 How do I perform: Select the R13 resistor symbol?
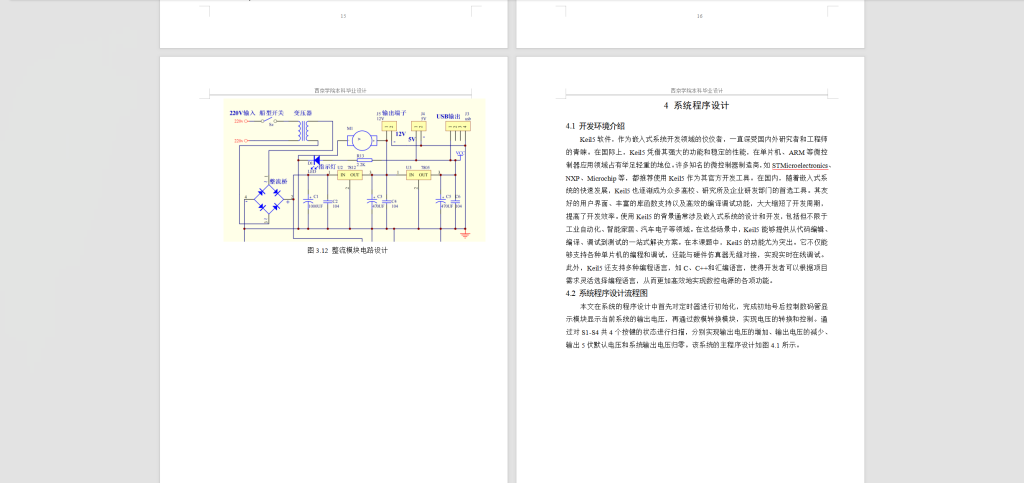click(364, 160)
